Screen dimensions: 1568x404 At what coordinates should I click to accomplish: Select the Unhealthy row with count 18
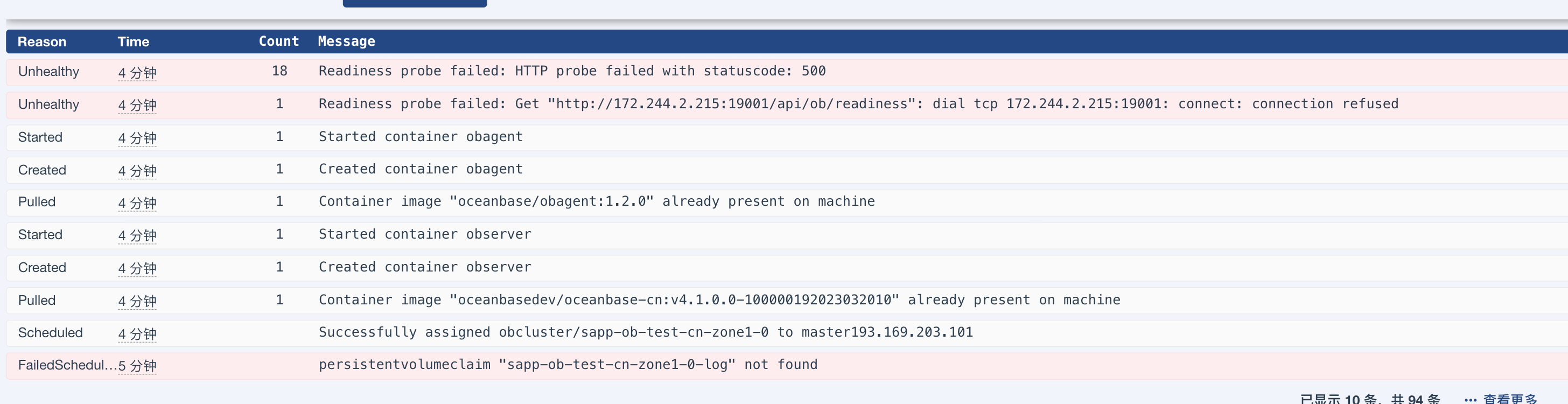pyautogui.click(x=787, y=72)
